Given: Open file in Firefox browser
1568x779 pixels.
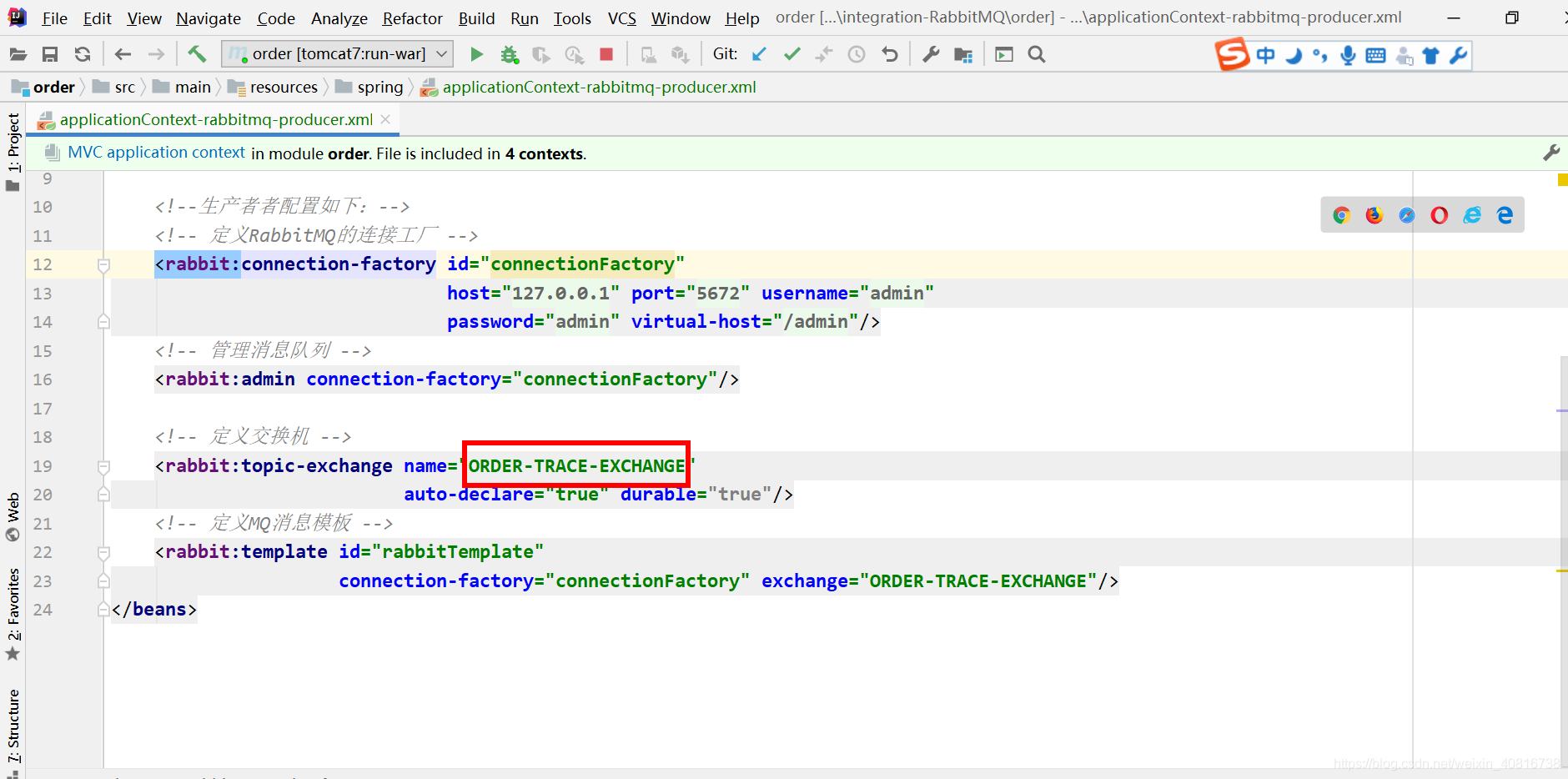Looking at the screenshot, I should coord(1374,215).
